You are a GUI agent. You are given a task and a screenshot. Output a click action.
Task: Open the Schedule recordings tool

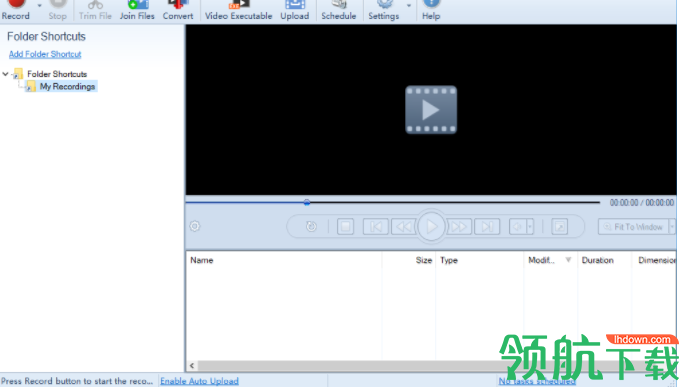point(339,10)
